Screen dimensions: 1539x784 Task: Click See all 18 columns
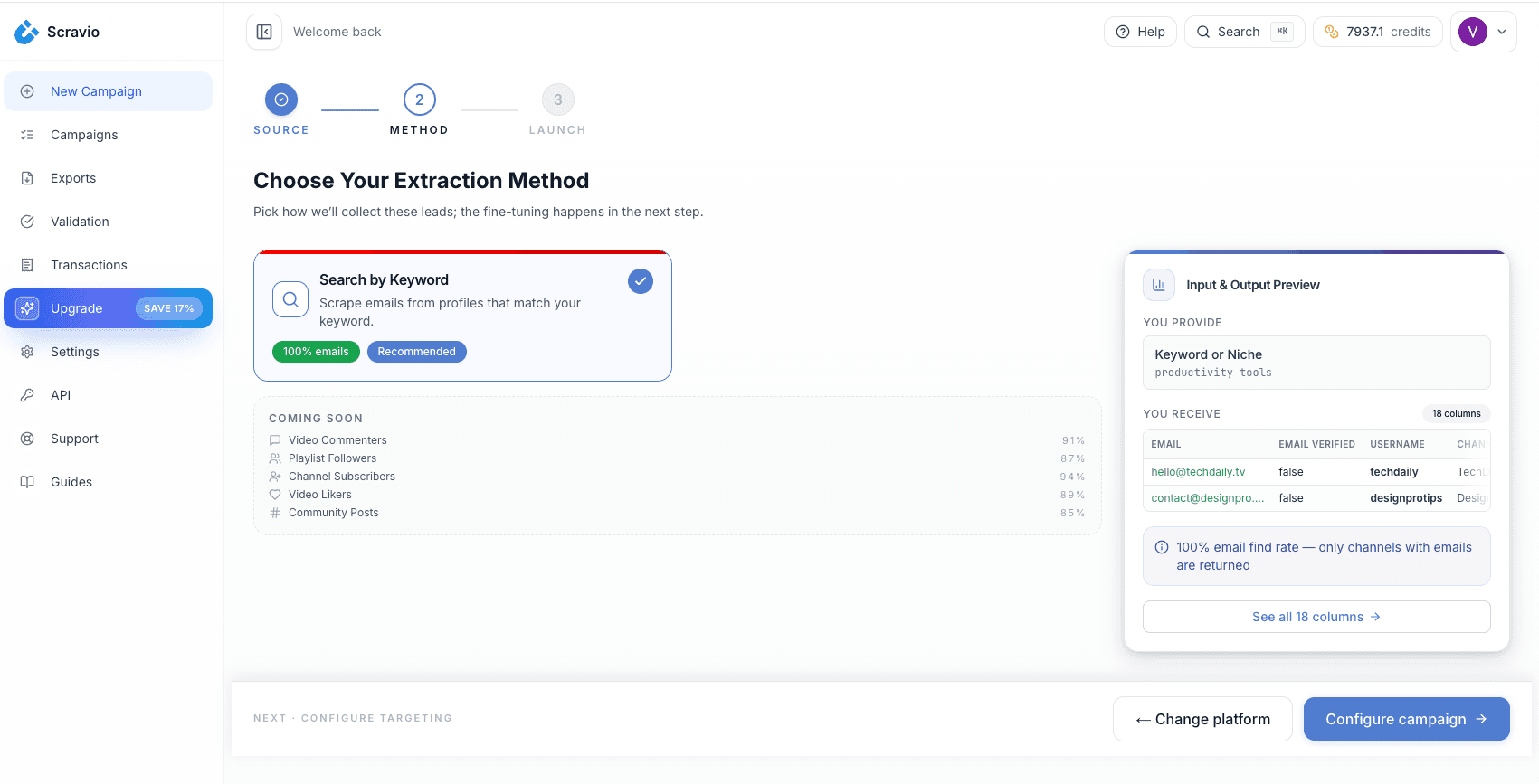(x=1316, y=617)
